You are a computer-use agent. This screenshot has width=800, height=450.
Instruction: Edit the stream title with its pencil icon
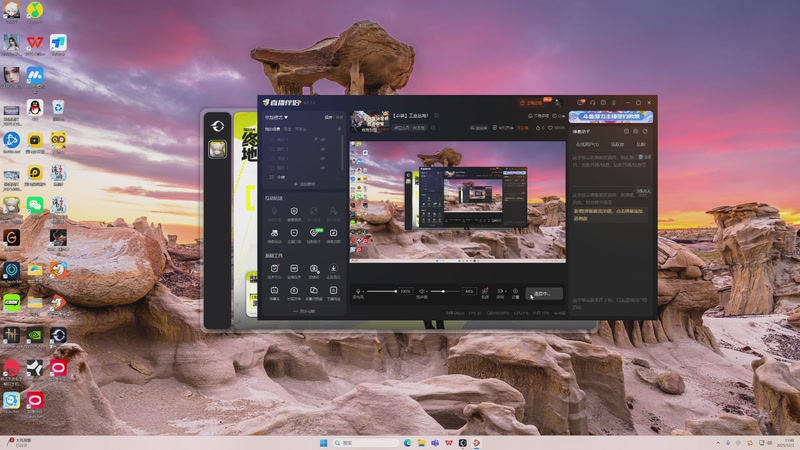(x=436, y=116)
